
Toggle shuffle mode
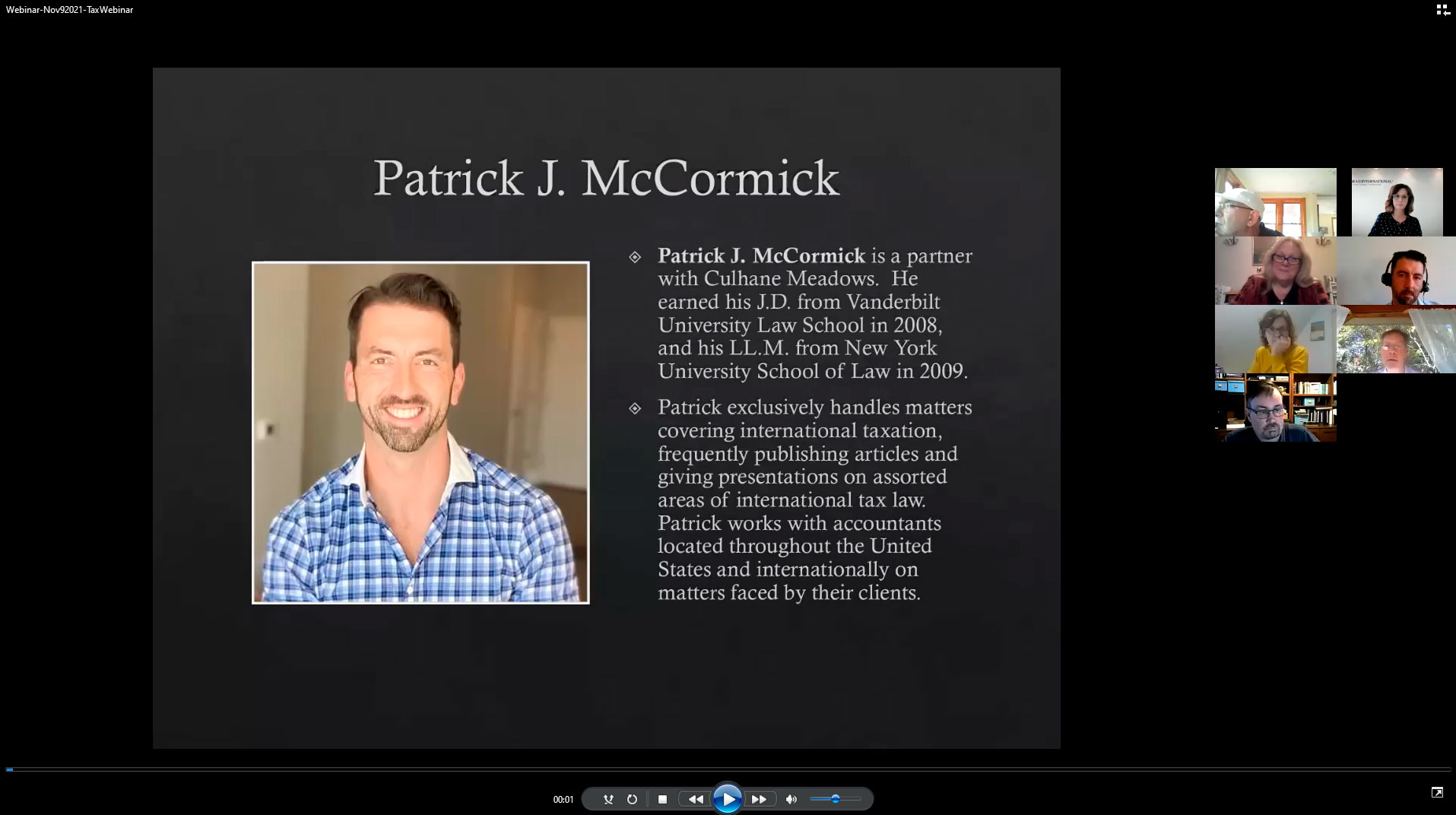608,799
